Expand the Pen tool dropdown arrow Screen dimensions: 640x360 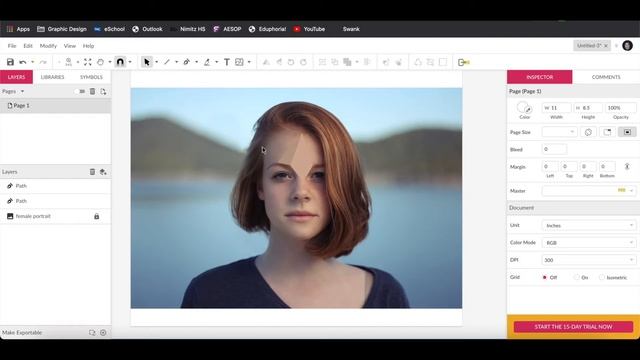tap(196, 62)
